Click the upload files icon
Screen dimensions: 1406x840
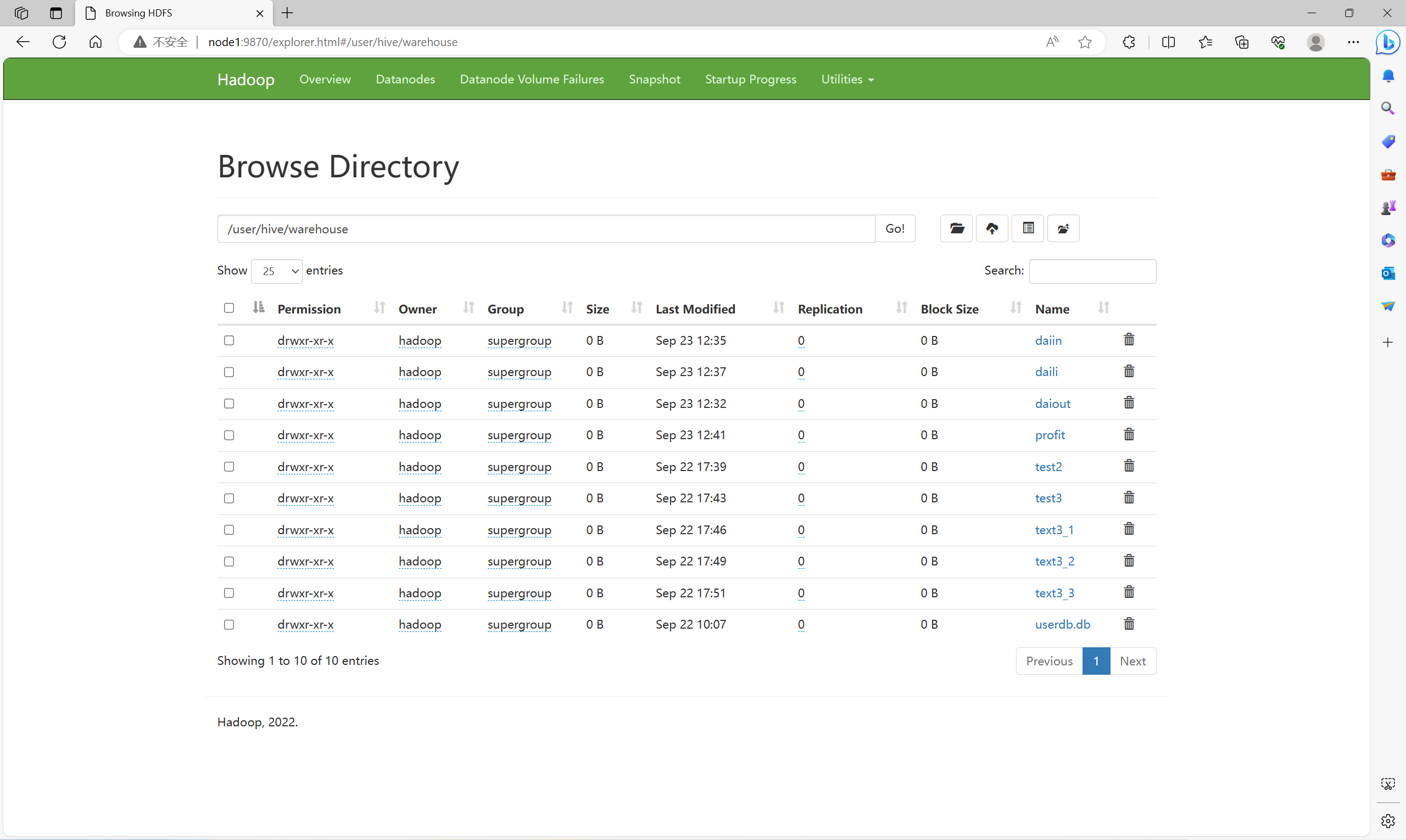point(991,228)
